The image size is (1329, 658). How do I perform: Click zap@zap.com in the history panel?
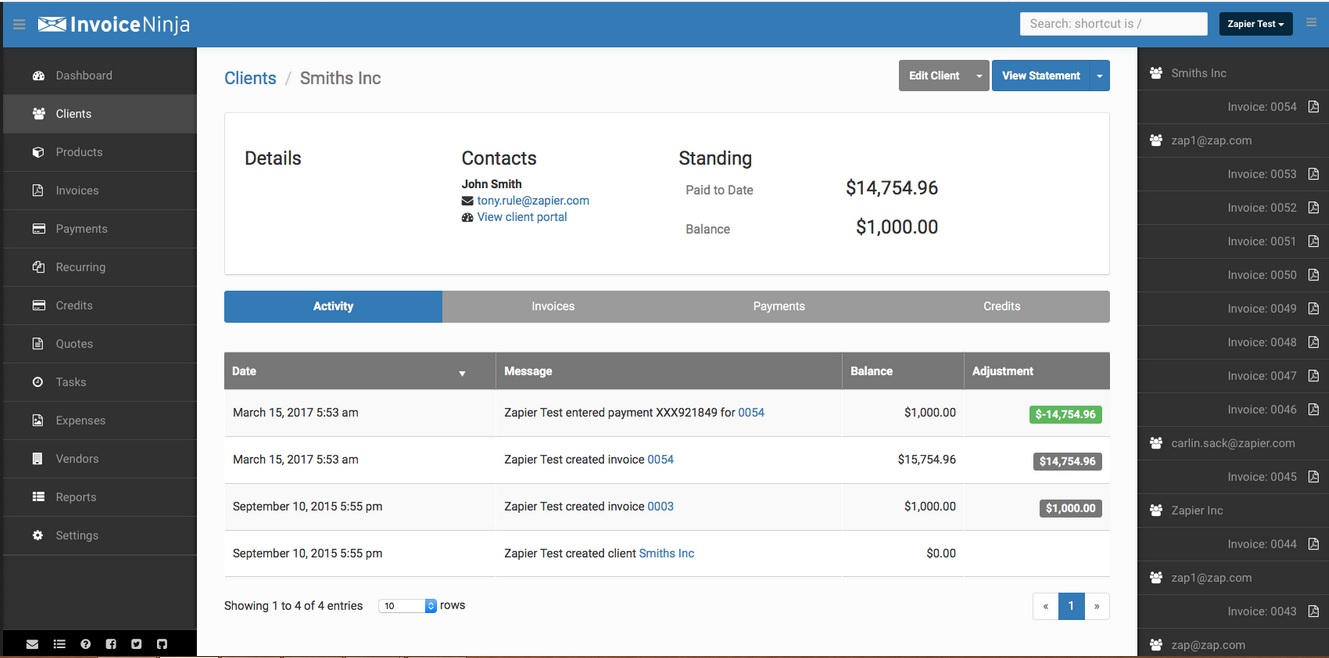click(1208, 645)
